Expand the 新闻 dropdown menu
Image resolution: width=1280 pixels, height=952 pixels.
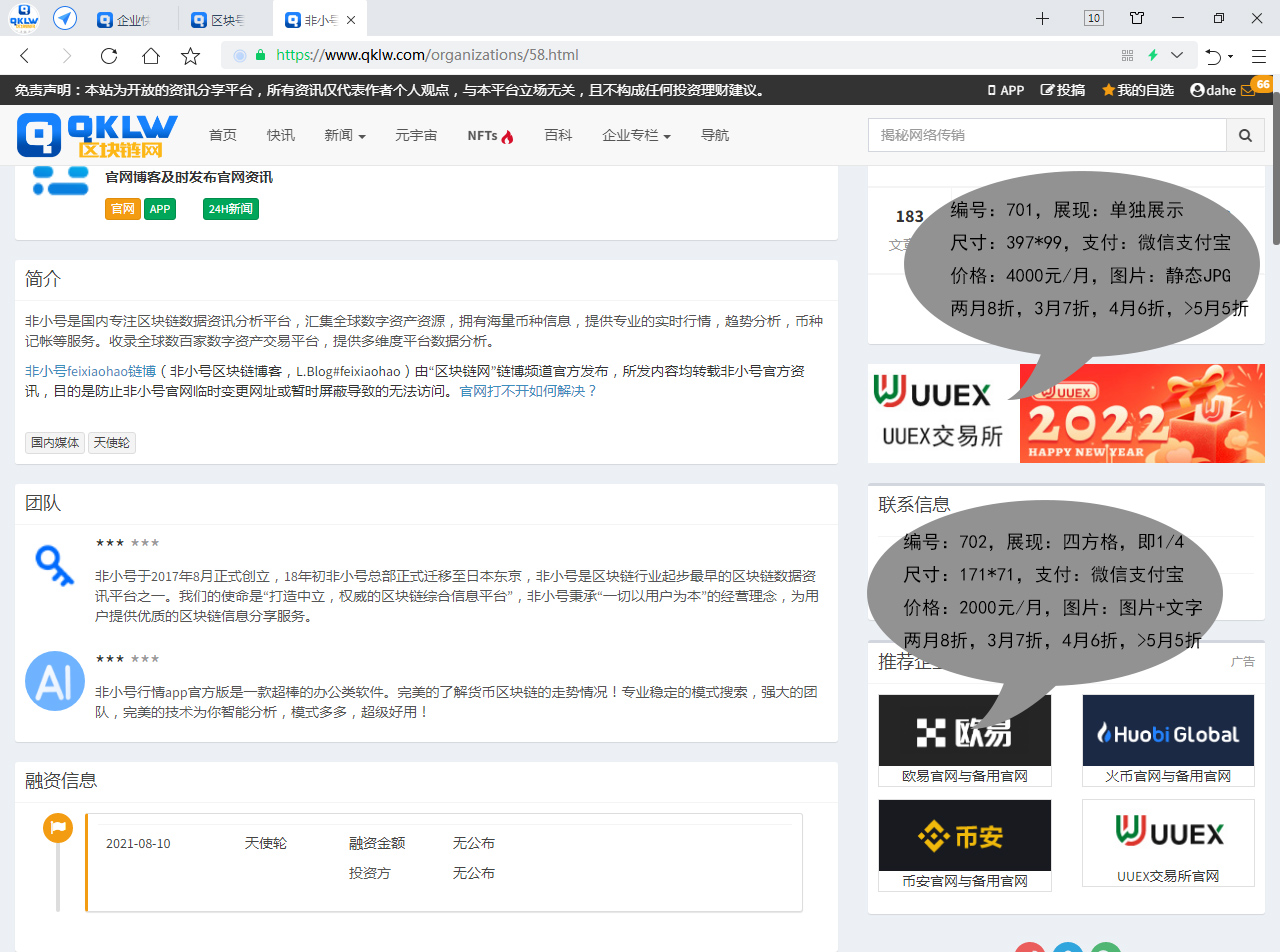(x=345, y=135)
